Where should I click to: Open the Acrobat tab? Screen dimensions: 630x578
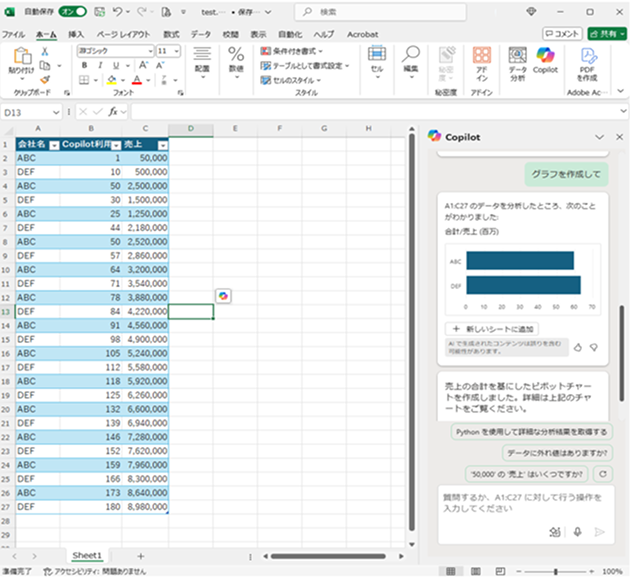point(362,35)
